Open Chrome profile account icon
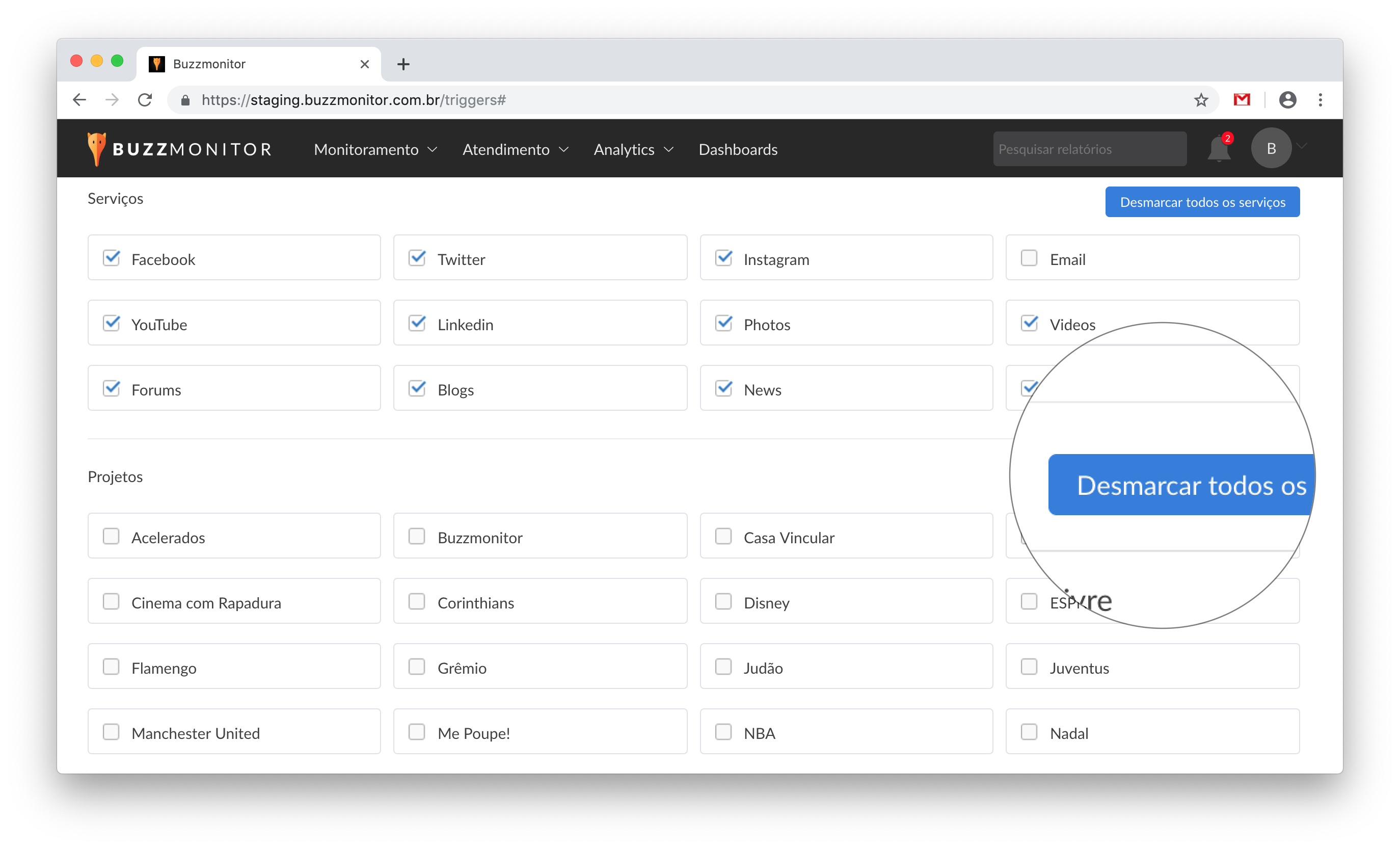The image size is (1400, 849). pos(1287,100)
